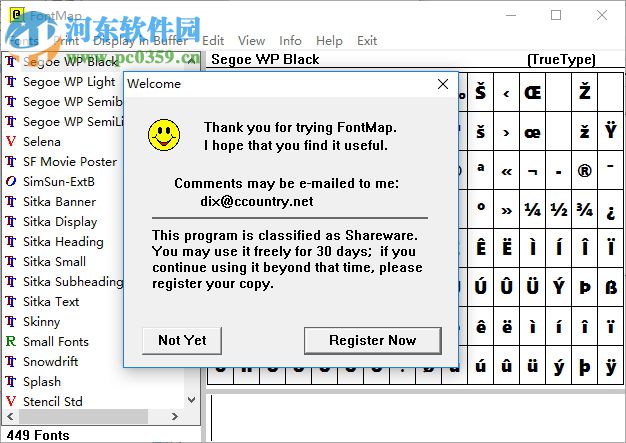This screenshot has width=626, height=443.
Task: Click the ½ character cell
Action: (559, 210)
